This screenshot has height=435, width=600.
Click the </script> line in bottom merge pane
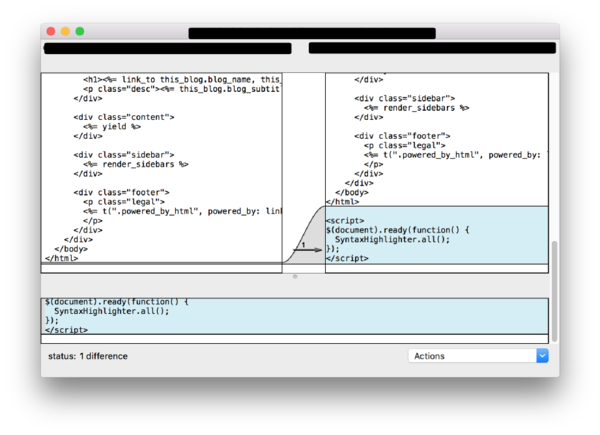click(66, 329)
